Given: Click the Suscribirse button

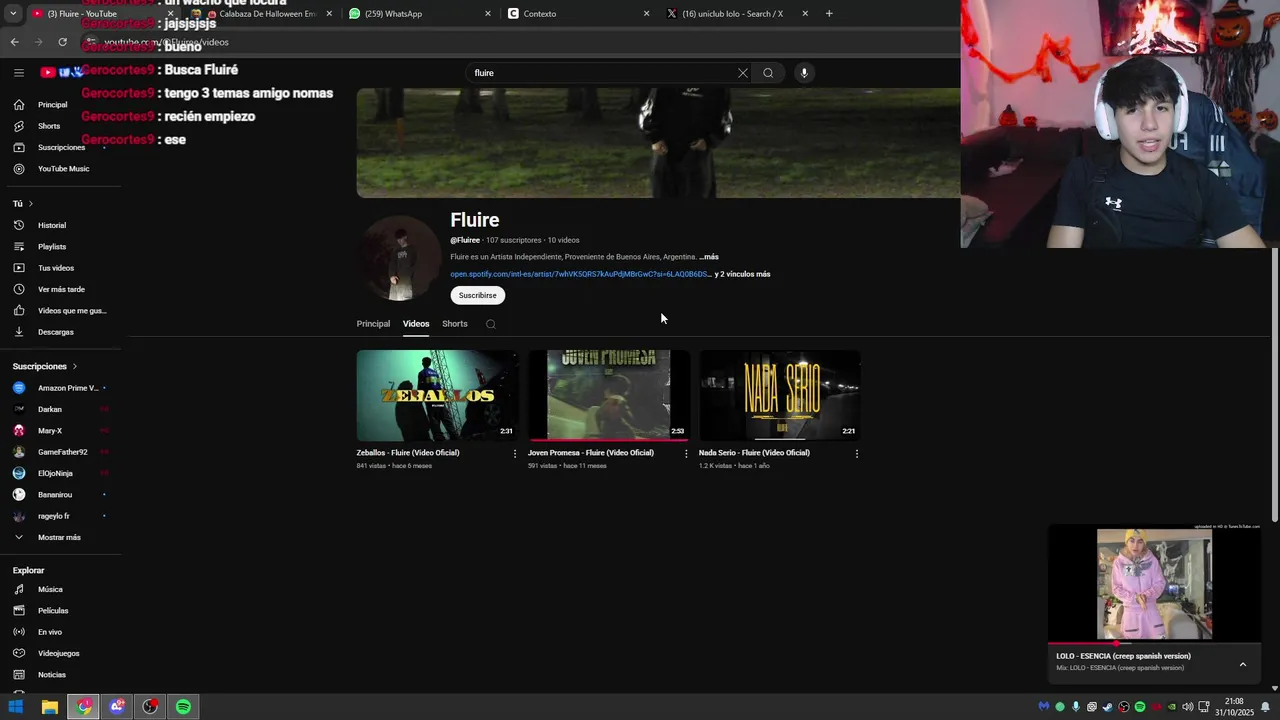Looking at the screenshot, I should coord(477,295).
